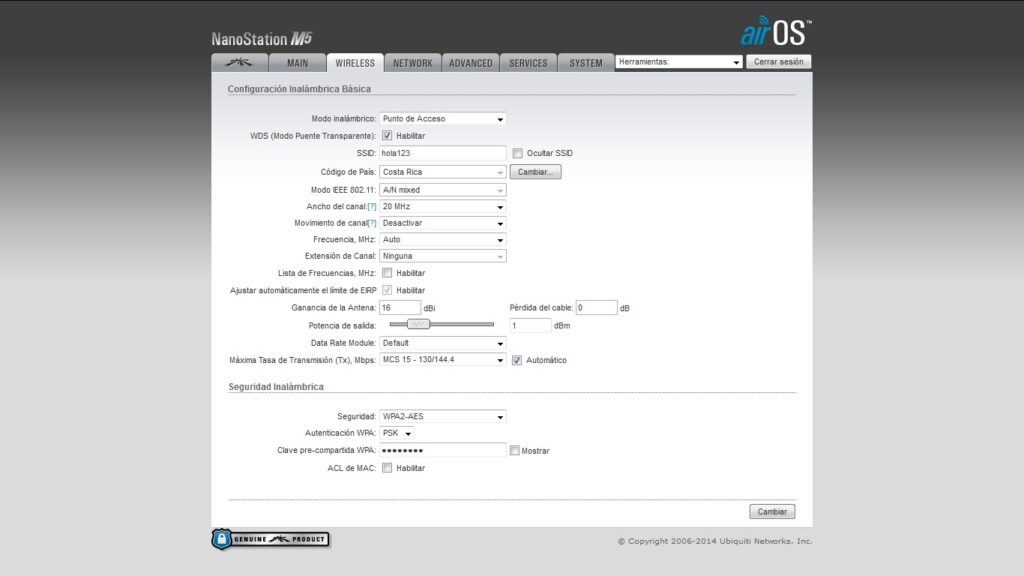Click Potencia de salida dBm field

pyautogui.click(x=530, y=325)
